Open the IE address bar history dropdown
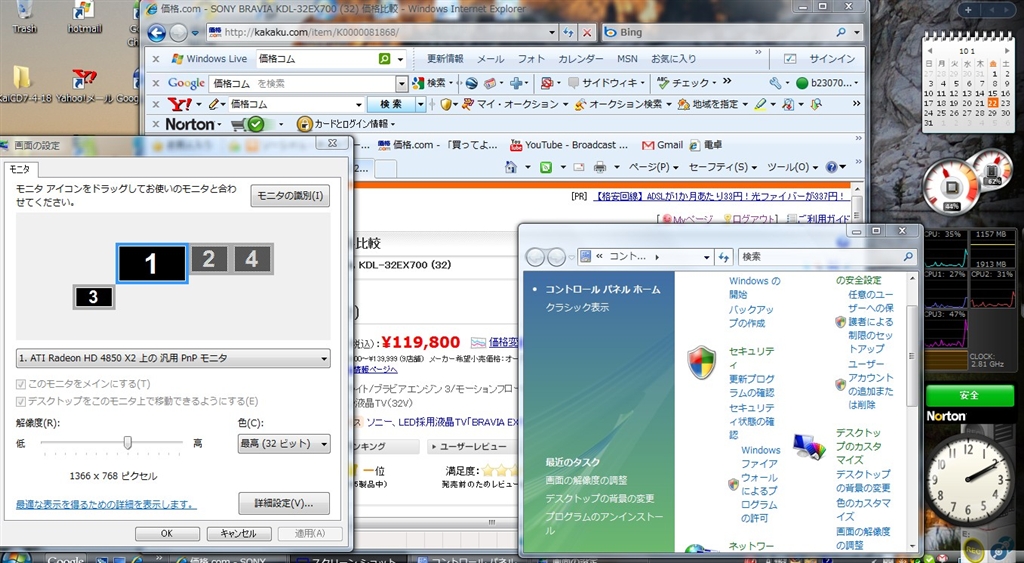Screen dimensions: 1024x563 552,32
